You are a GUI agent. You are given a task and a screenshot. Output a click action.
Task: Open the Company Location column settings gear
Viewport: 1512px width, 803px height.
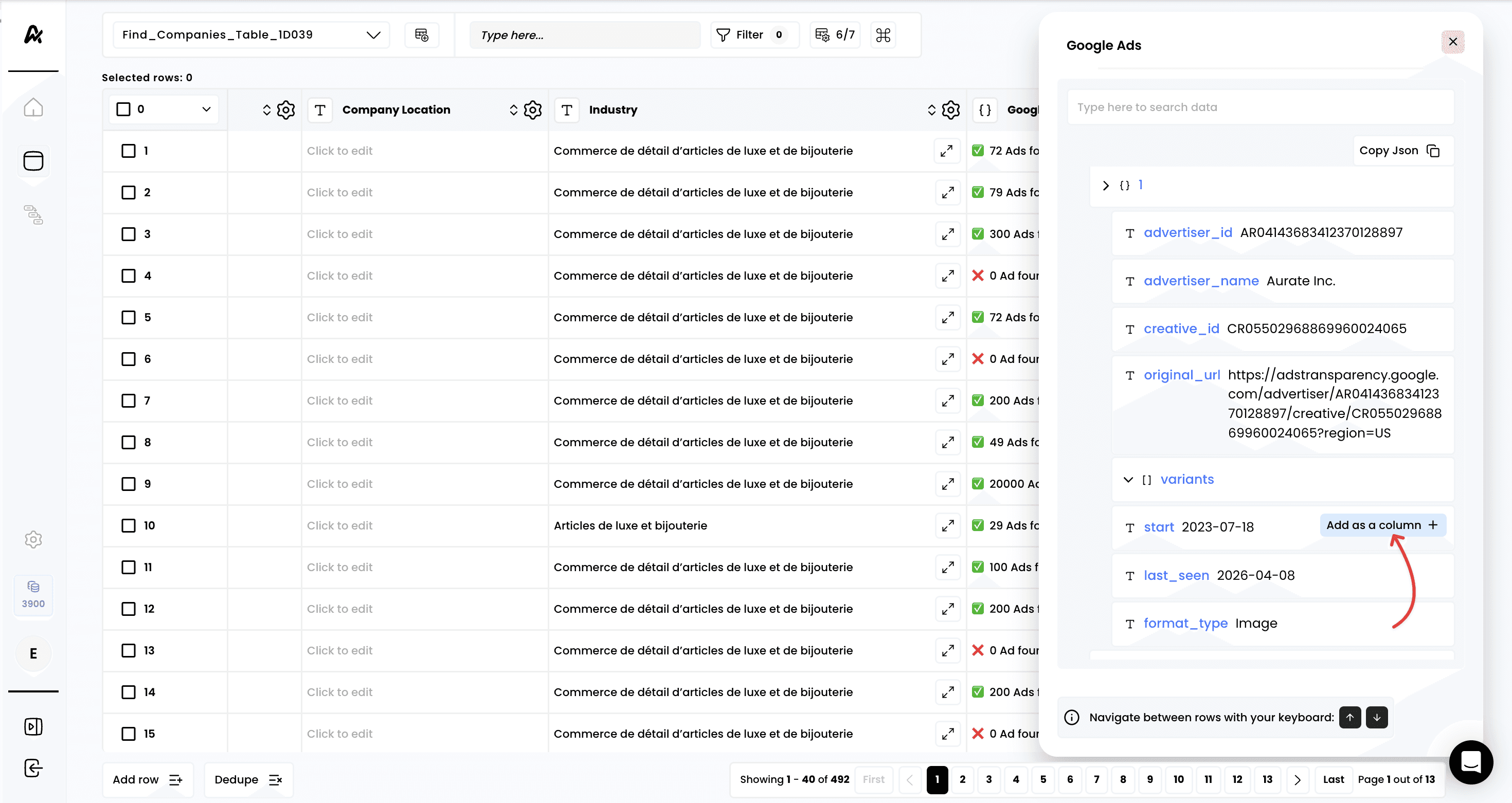click(532, 109)
